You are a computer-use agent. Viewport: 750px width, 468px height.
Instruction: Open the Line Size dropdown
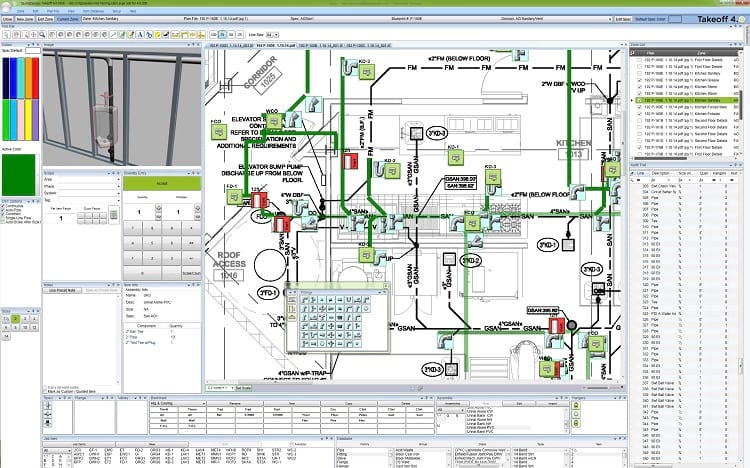coord(272,34)
